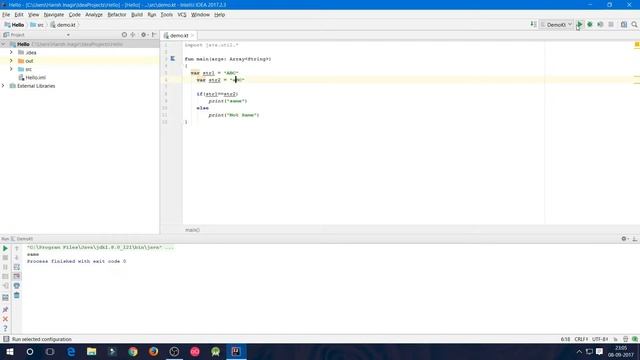640x360 pixels.
Task: Hide the Project tool window
Action: pyautogui.click(x=154, y=35)
